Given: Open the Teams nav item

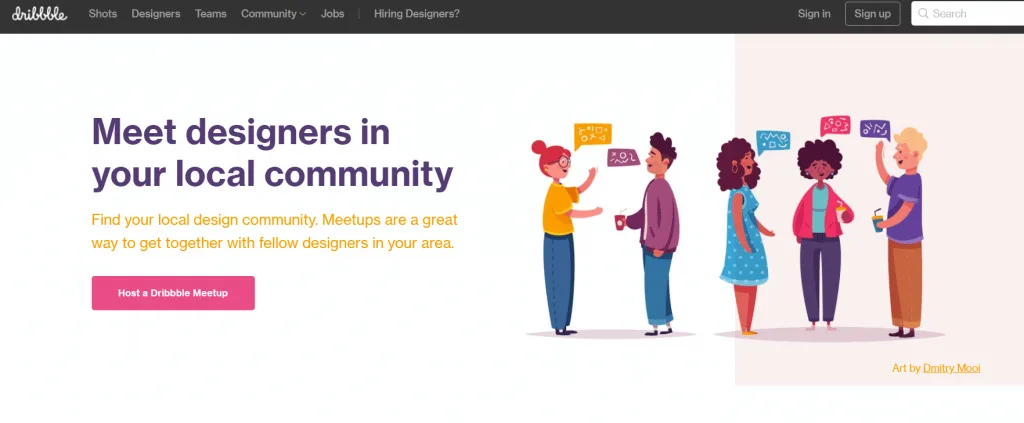Looking at the screenshot, I should (x=211, y=14).
